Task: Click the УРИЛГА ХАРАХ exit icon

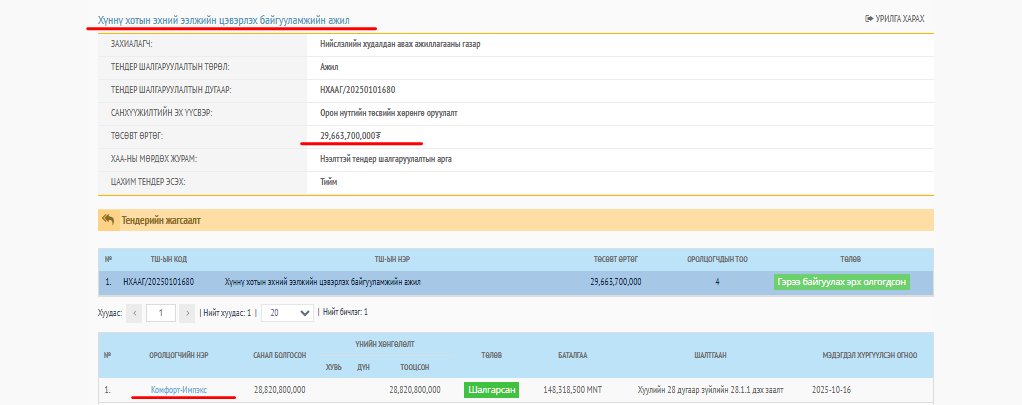Action: (868, 19)
